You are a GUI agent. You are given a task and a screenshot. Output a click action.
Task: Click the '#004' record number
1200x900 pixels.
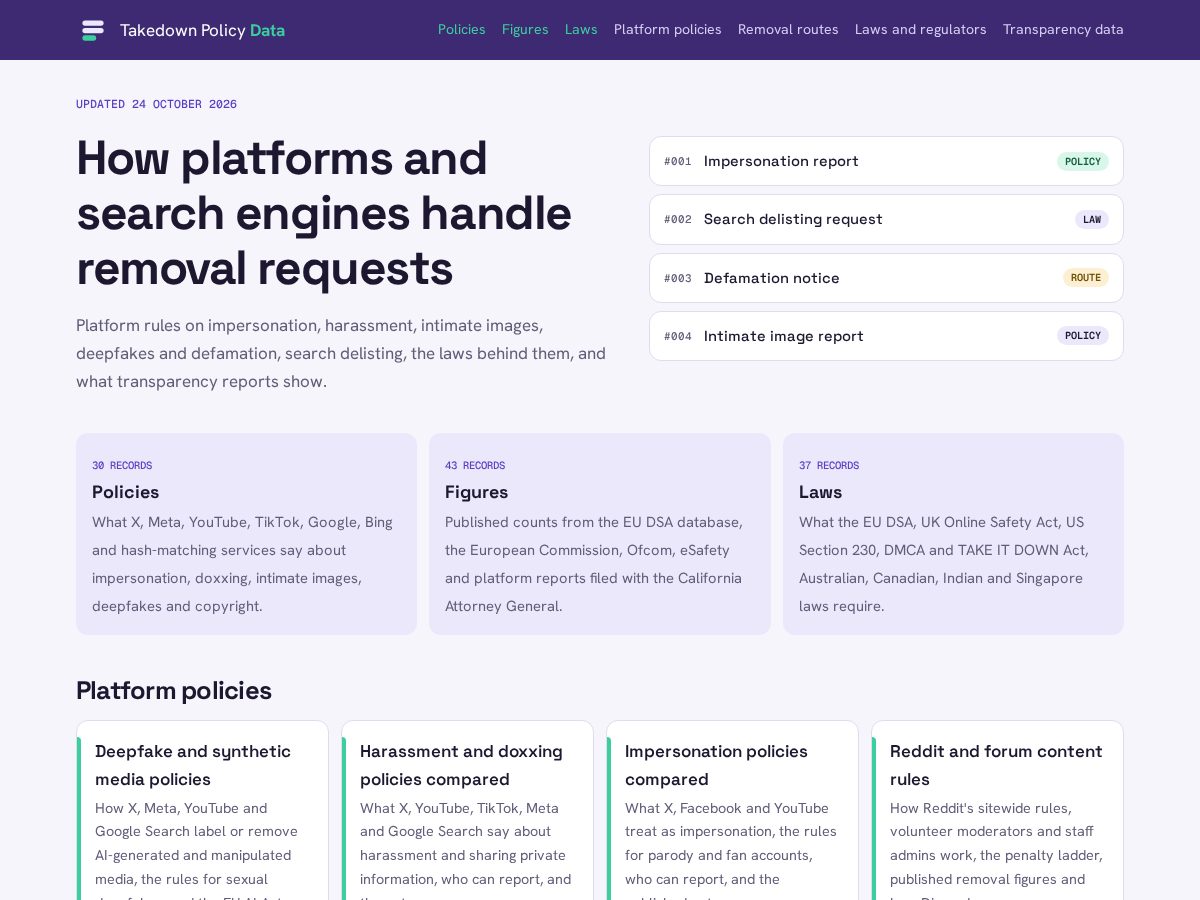tap(678, 336)
